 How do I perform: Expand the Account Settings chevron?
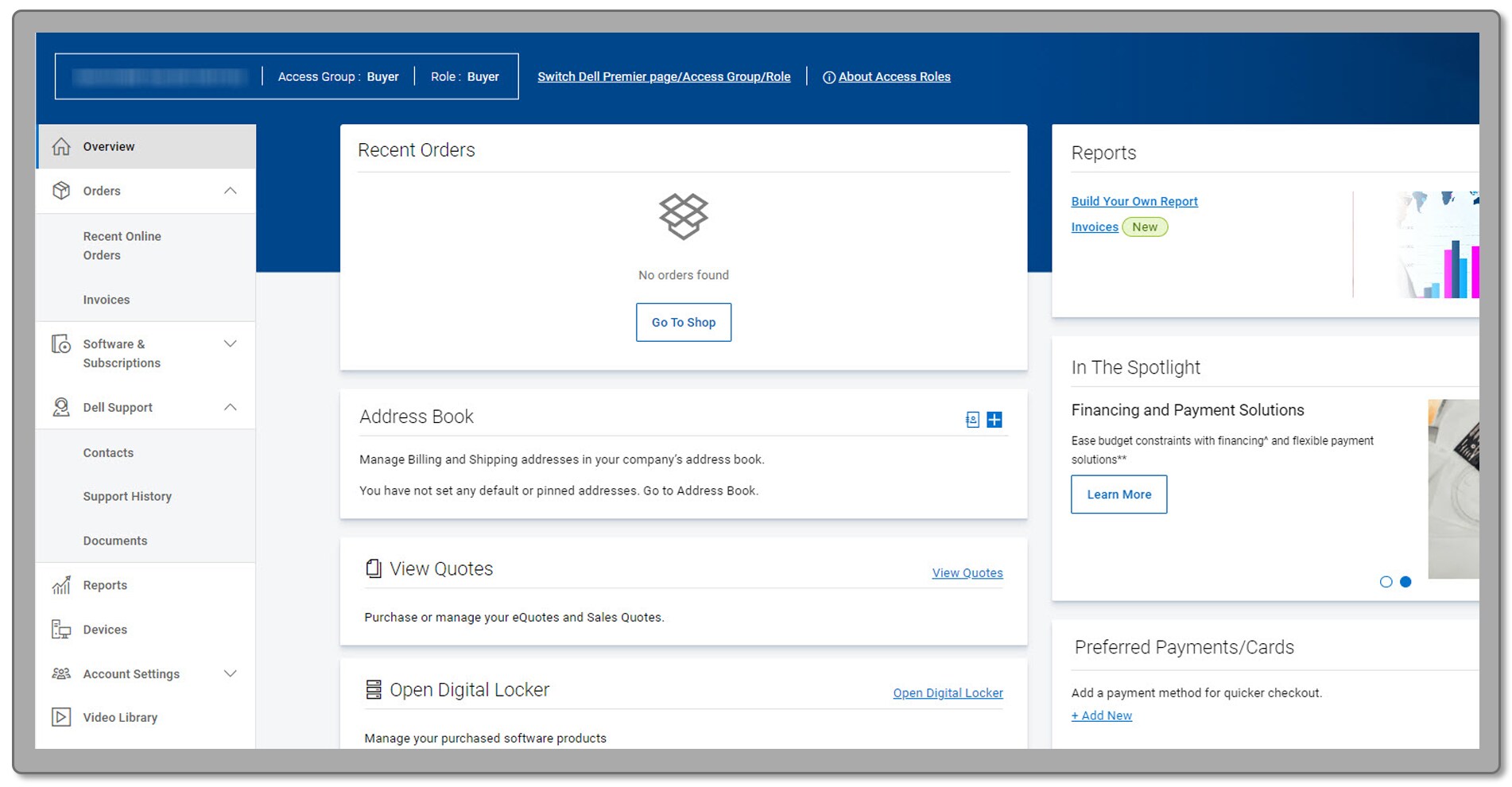[x=231, y=673]
